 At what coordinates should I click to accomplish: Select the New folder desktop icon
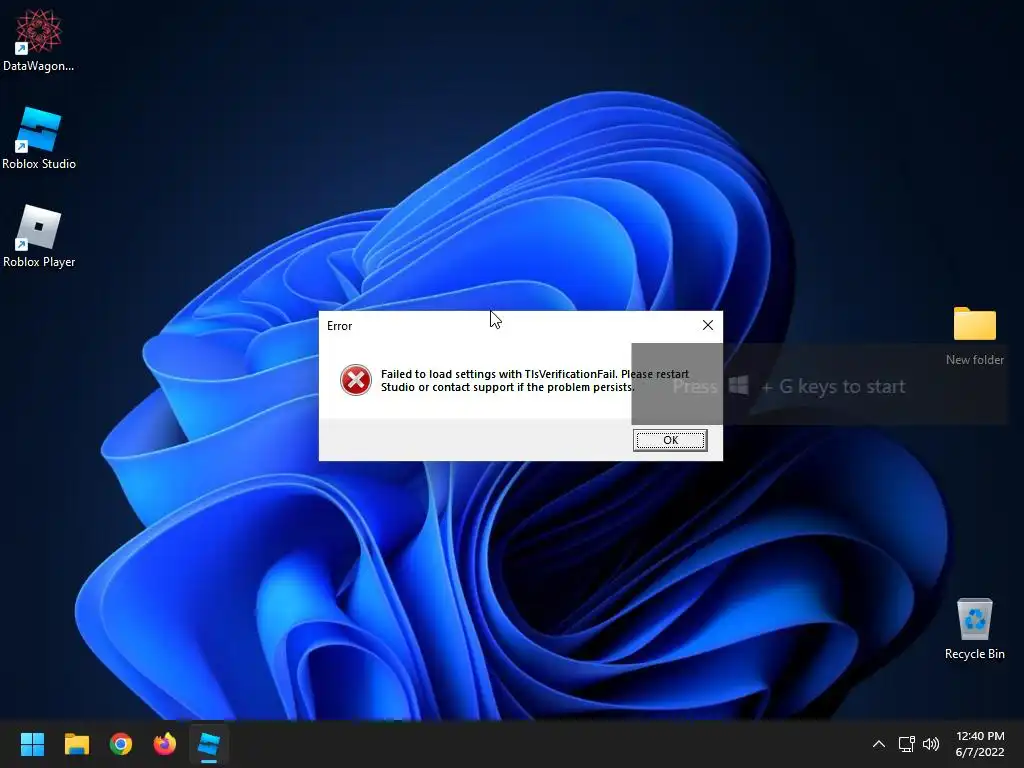point(974,336)
